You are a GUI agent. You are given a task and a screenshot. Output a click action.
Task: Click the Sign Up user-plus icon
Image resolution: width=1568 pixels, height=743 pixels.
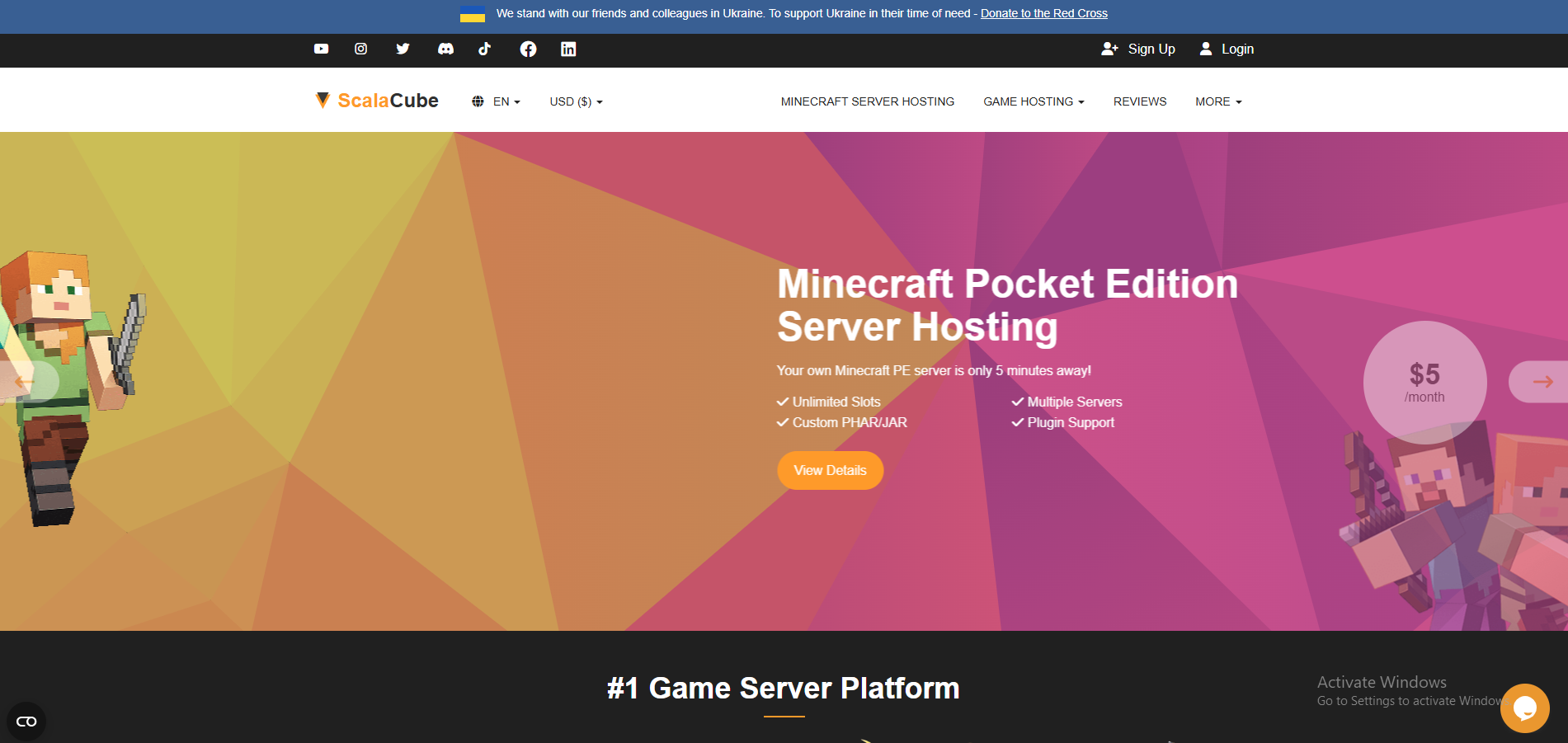pyautogui.click(x=1109, y=49)
